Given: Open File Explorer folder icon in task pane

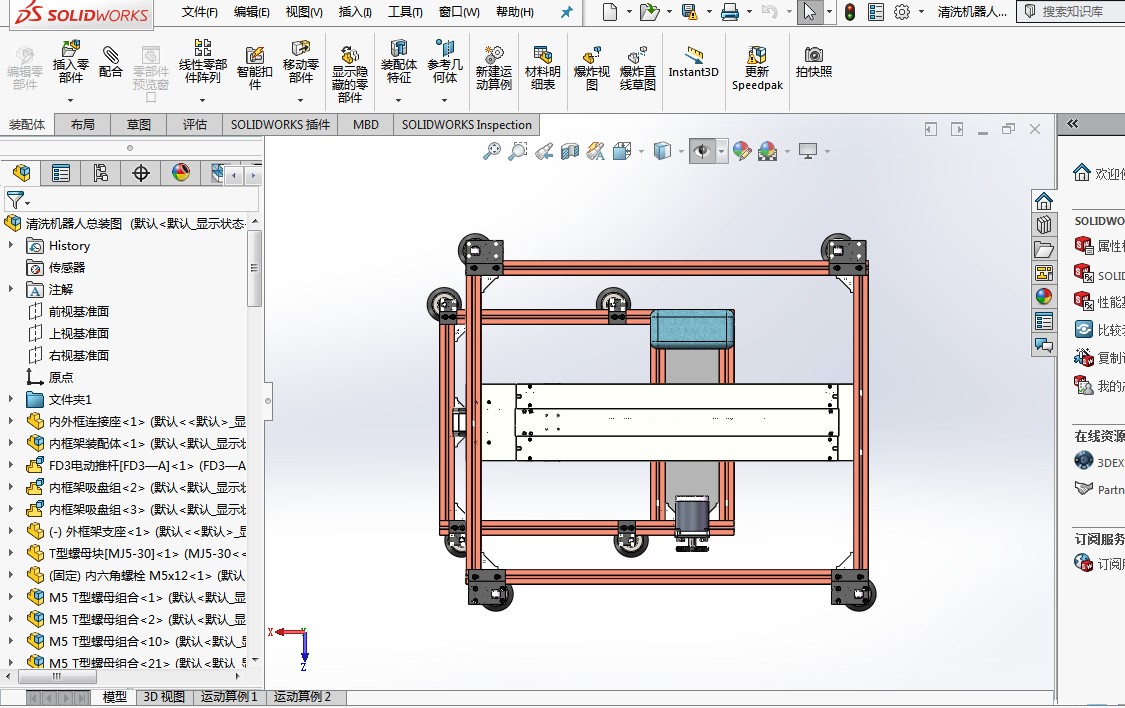Looking at the screenshot, I should (x=1044, y=249).
